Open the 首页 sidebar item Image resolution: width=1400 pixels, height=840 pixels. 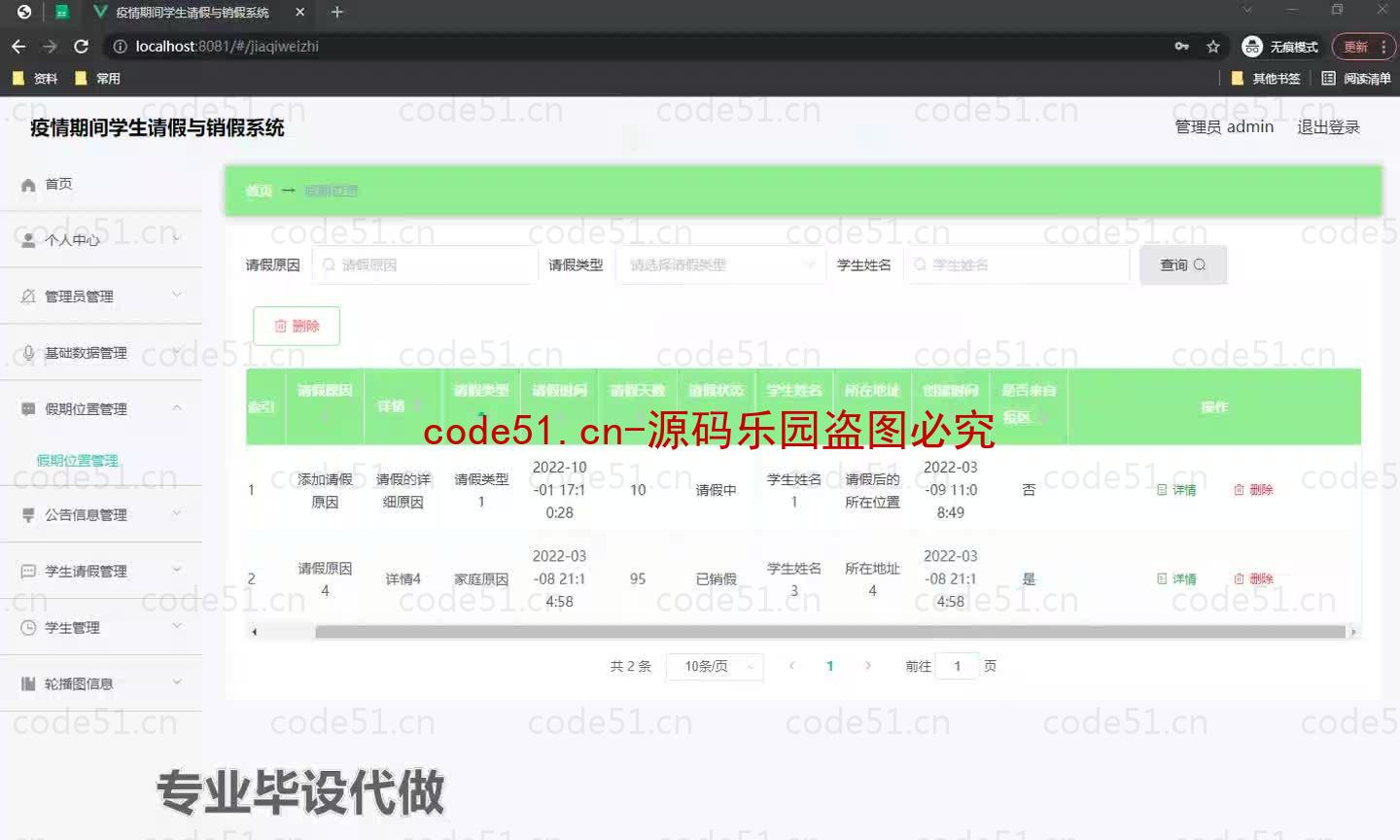(x=101, y=184)
